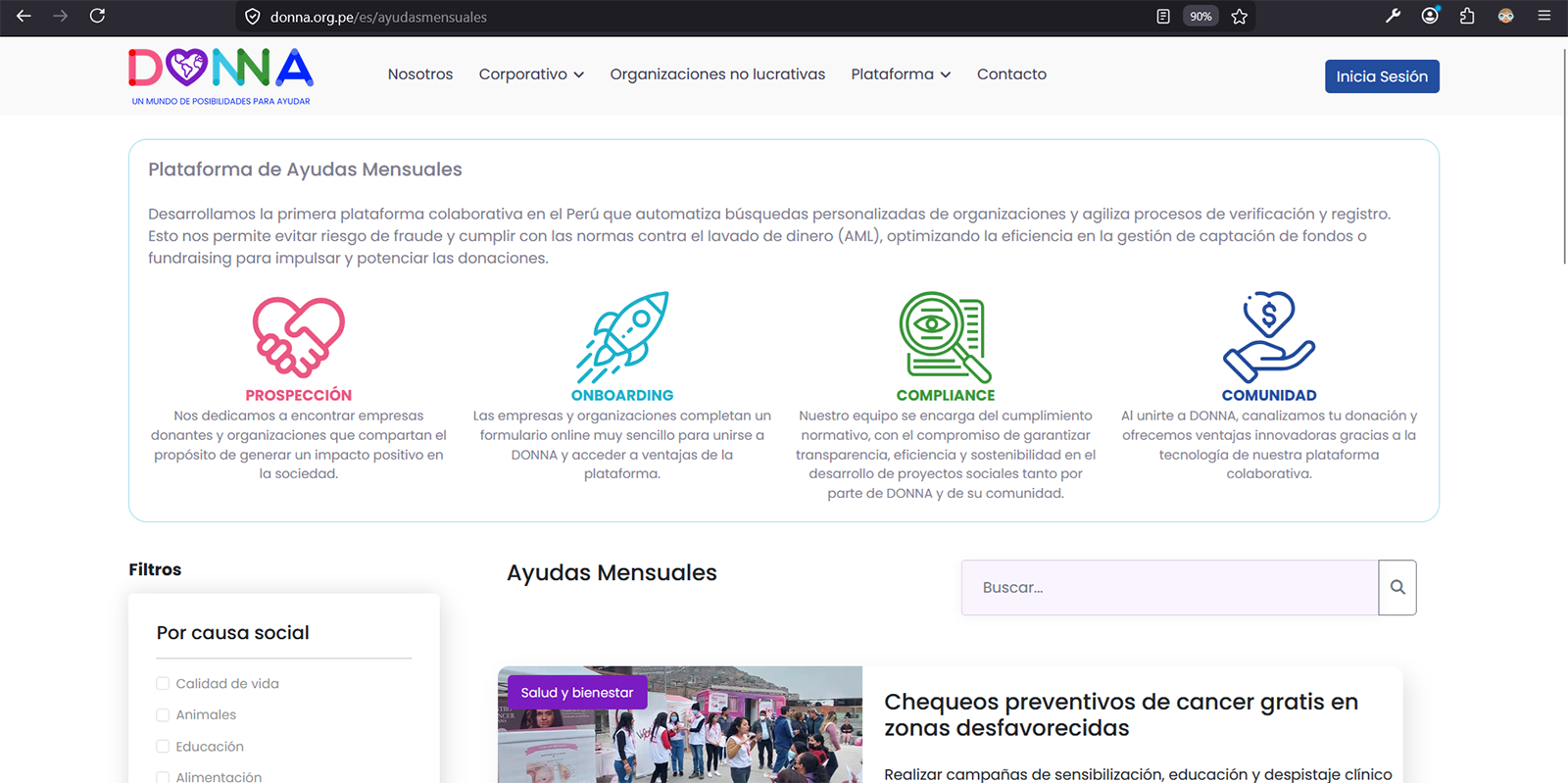Viewport: 1568px width, 783px height.
Task: Click the ONBOARDING heading
Action: tap(622, 395)
